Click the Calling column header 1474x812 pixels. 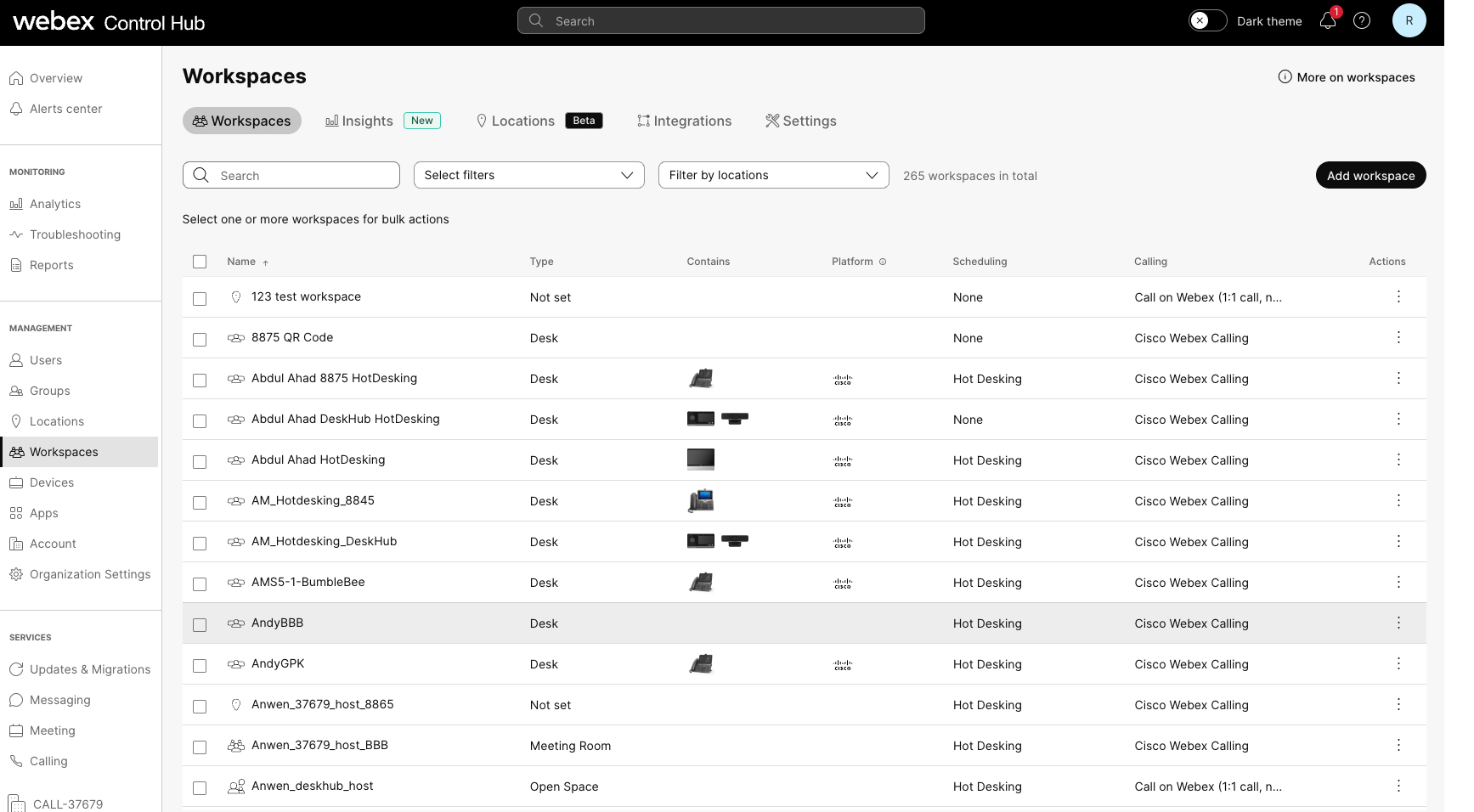[1150, 262]
